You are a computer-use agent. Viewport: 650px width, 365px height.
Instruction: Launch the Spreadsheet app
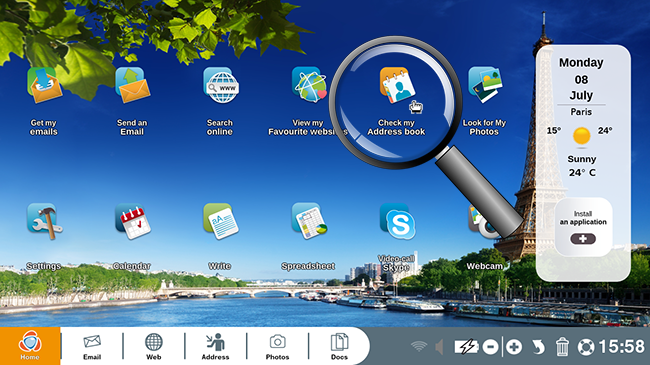tap(309, 221)
